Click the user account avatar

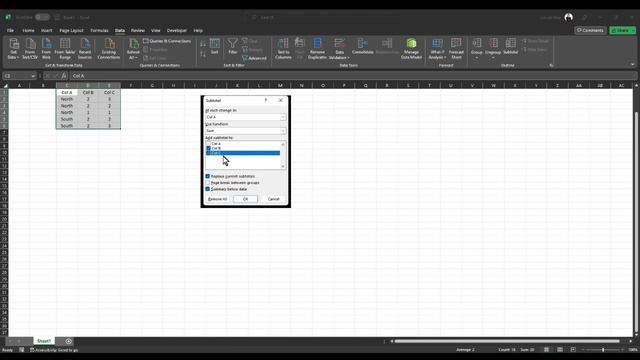tap(569, 17)
